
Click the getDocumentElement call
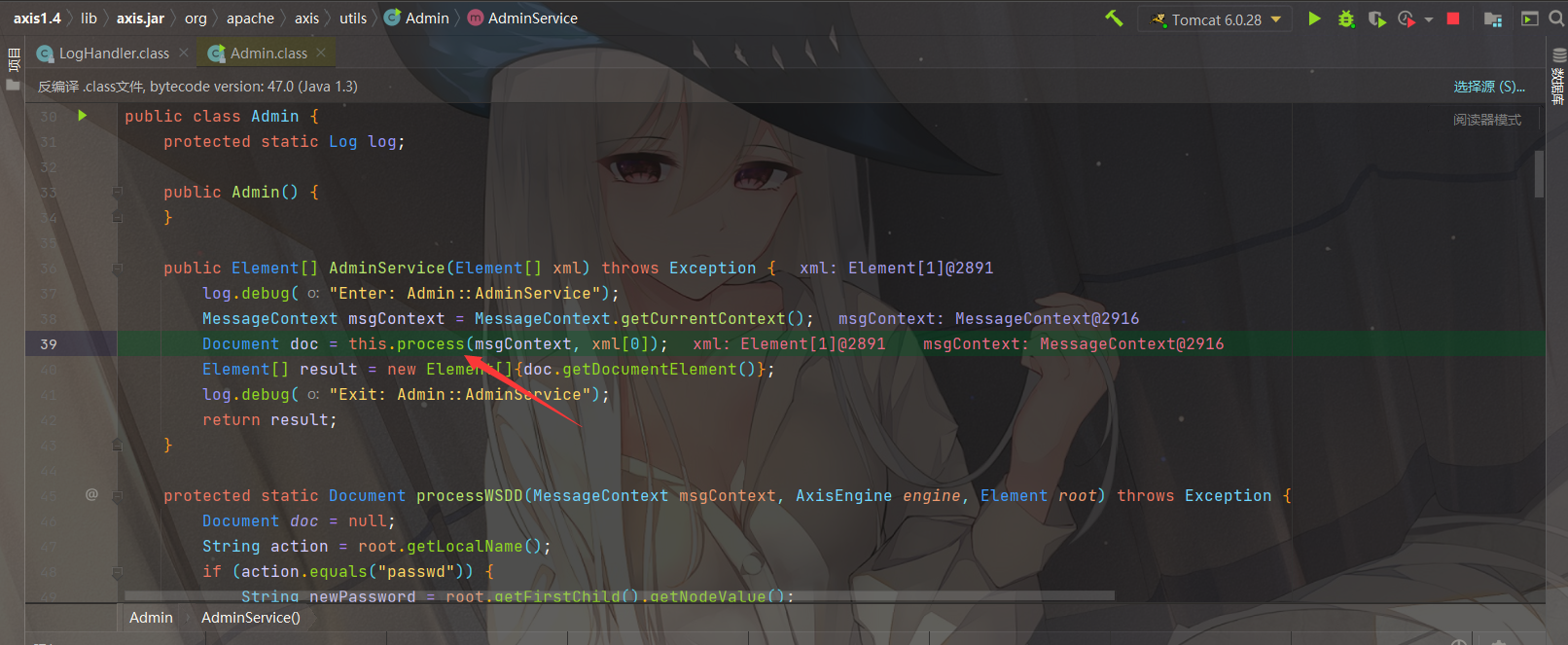pos(650,370)
